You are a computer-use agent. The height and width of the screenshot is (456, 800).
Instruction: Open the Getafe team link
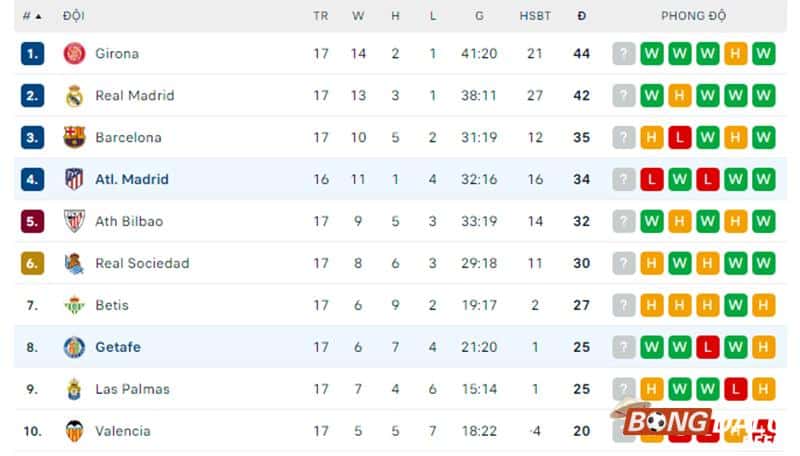click(117, 348)
